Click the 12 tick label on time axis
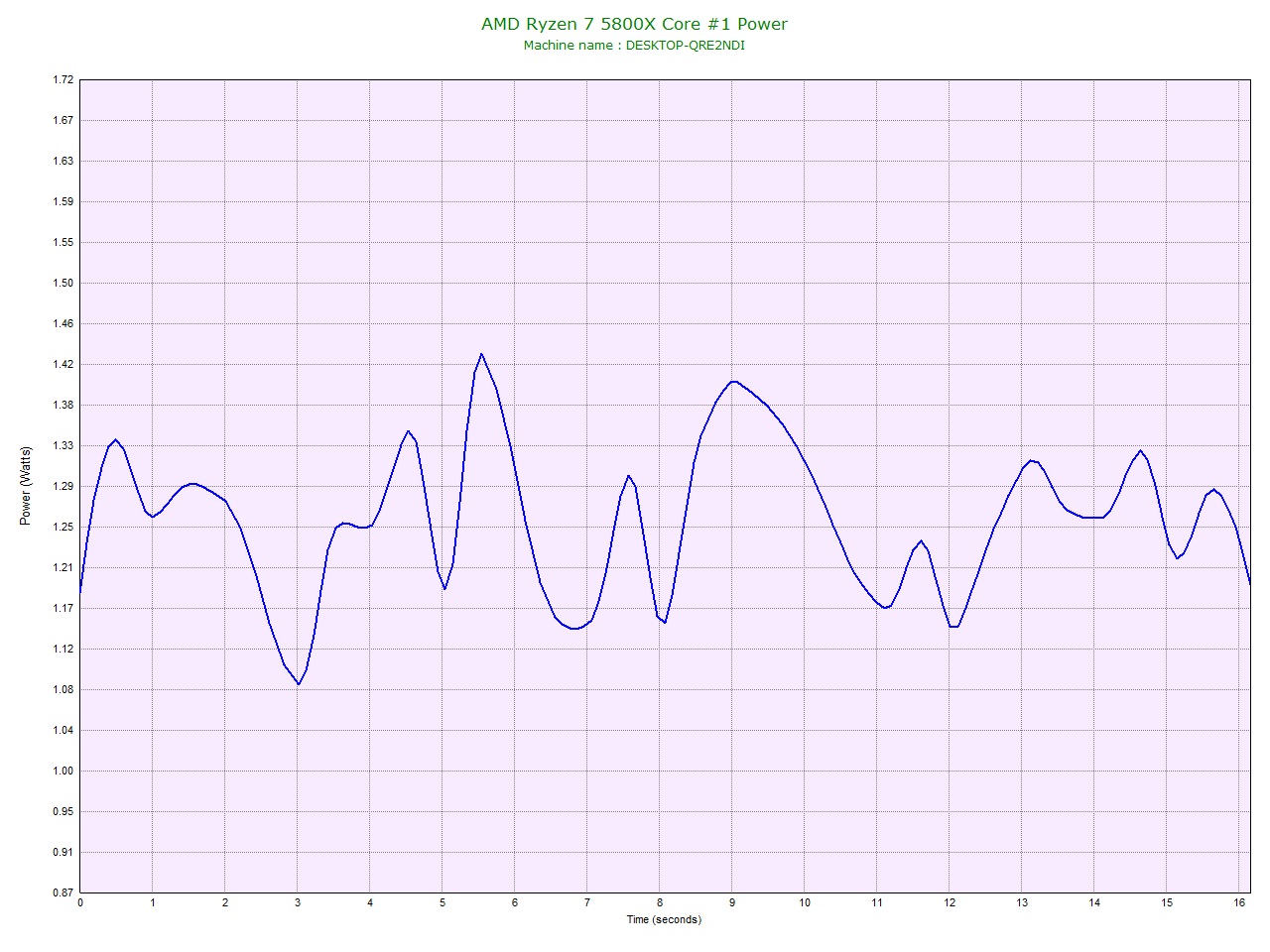 click(950, 903)
